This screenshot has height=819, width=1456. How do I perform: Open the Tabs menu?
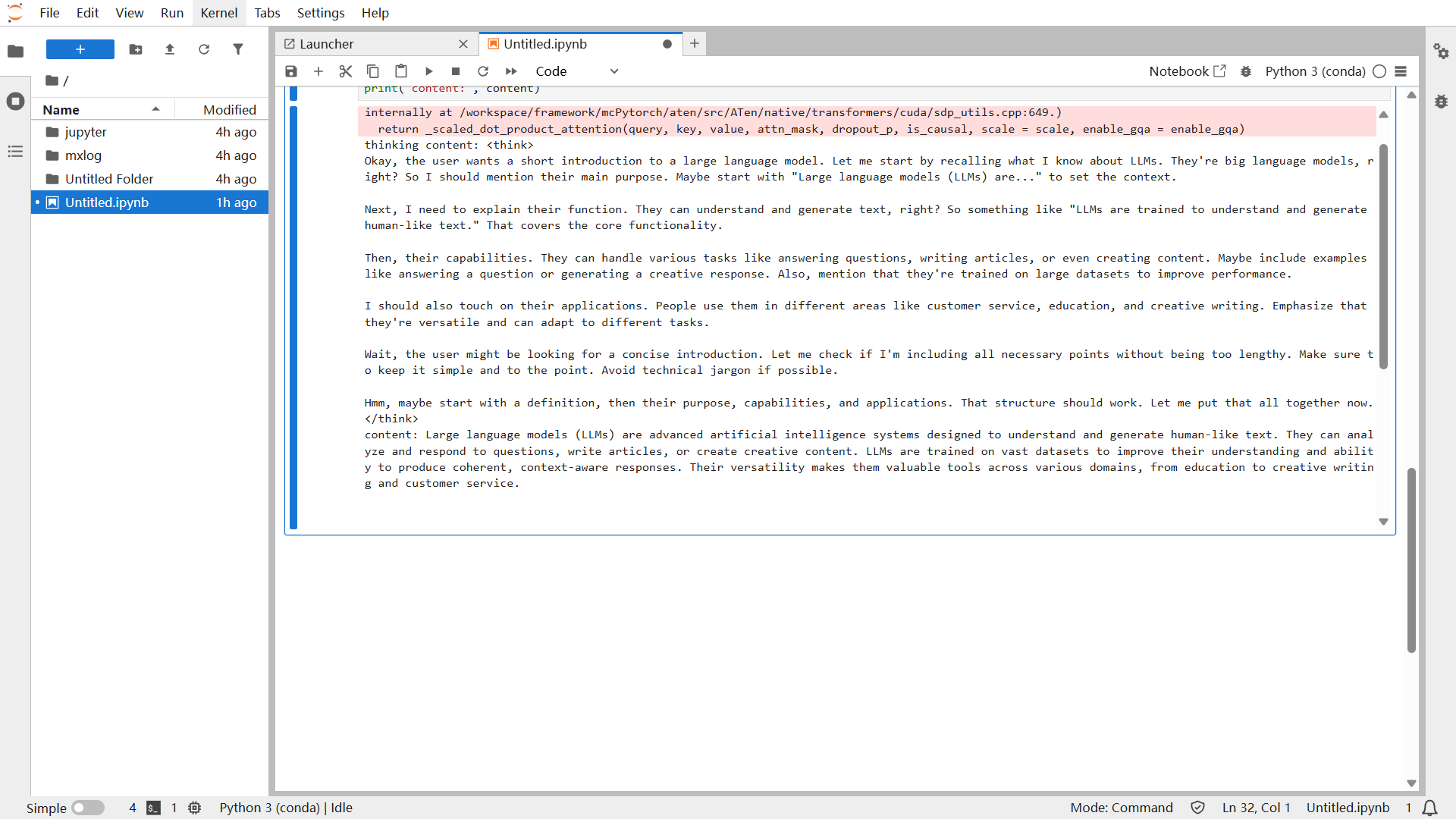pos(268,13)
